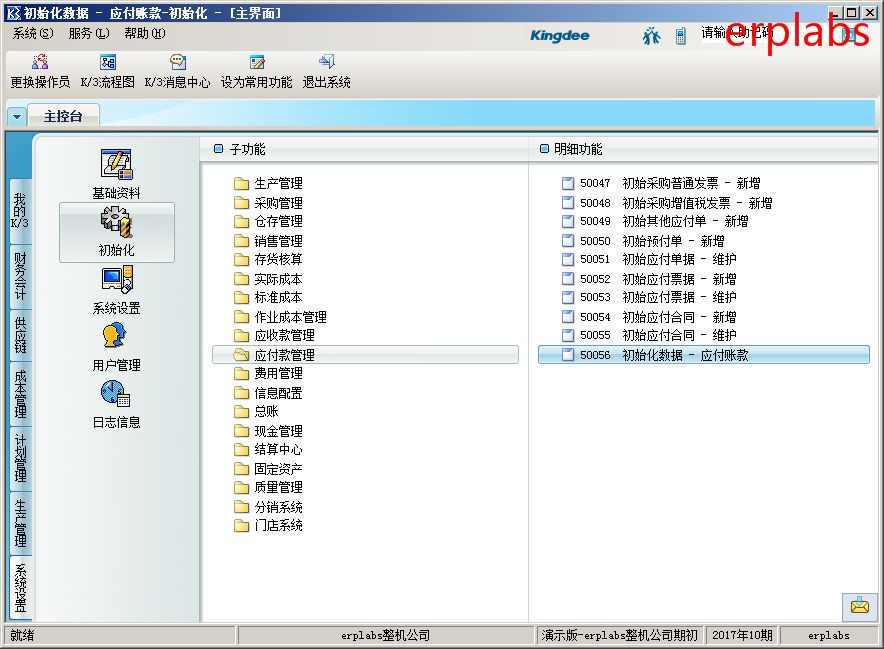Open the 分销系统 folder
884x649 pixels.
(x=268, y=507)
